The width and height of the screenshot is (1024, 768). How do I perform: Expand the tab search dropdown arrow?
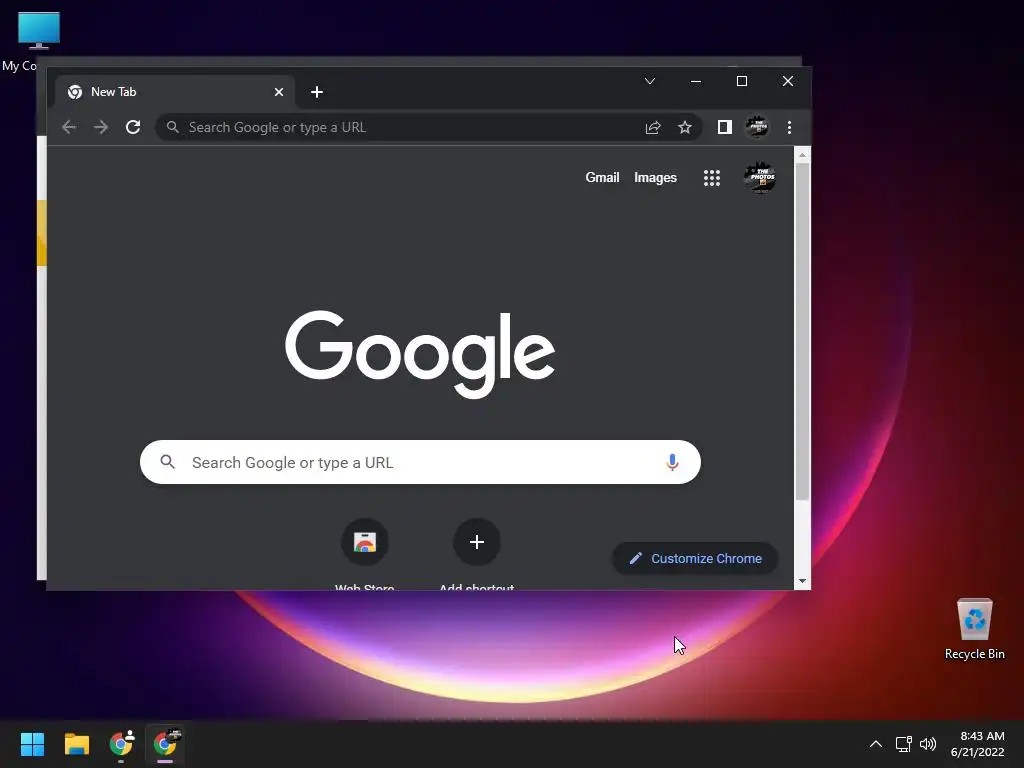[x=650, y=81]
